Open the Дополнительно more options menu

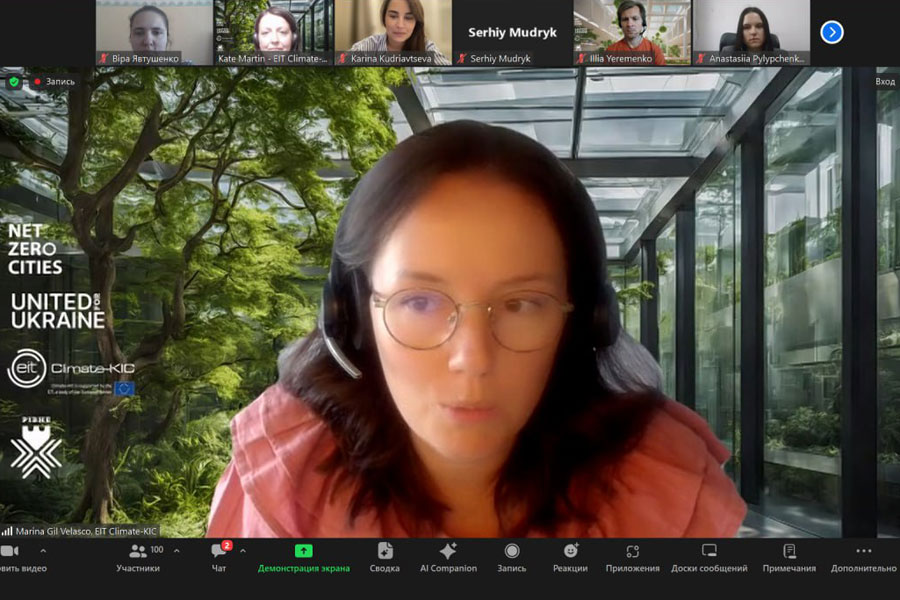(864, 558)
